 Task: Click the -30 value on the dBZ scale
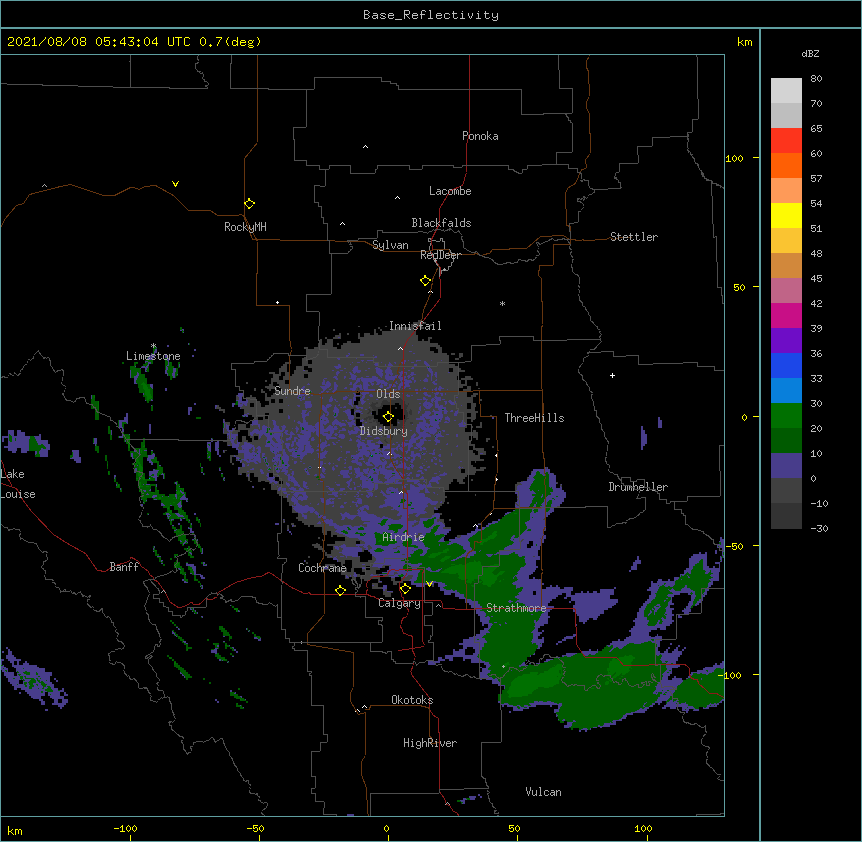820,528
